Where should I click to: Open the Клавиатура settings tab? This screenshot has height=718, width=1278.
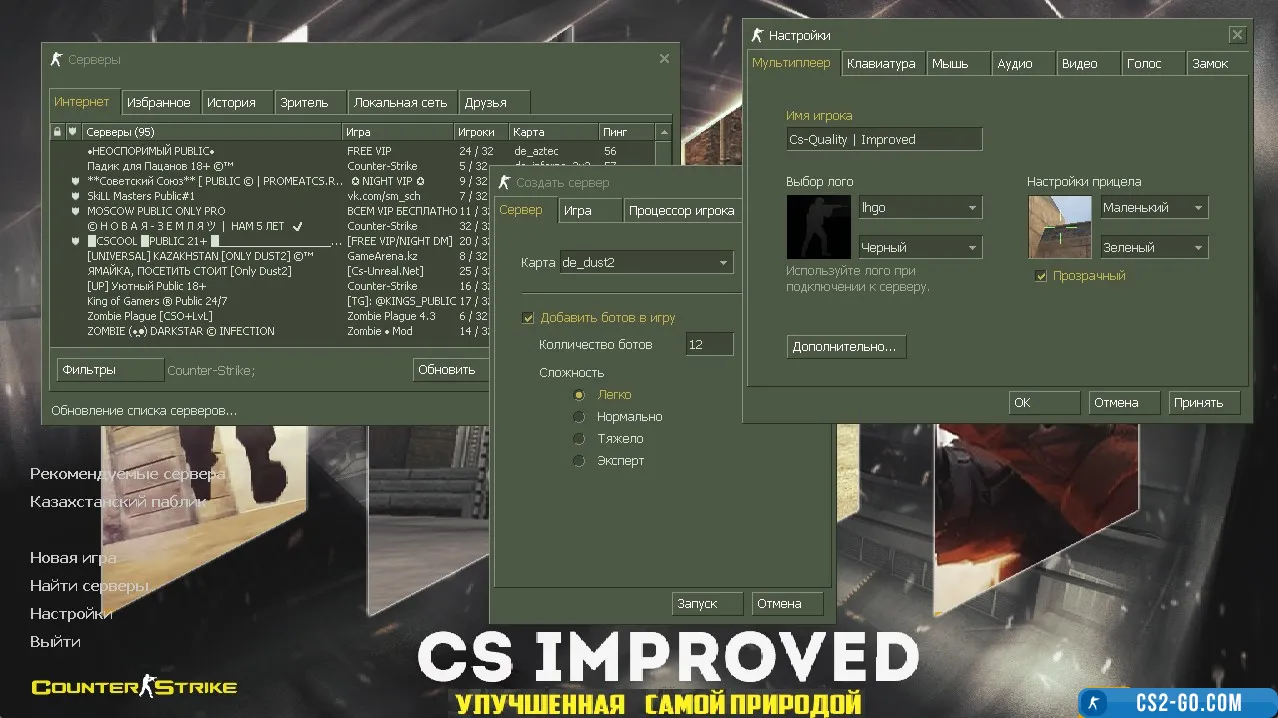[x=881, y=63]
